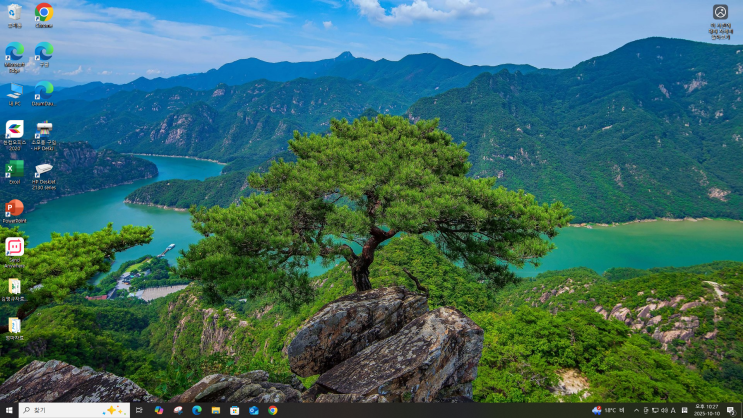
Task: Launch Microsoft Store from the taskbar
Action: point(235,410)
